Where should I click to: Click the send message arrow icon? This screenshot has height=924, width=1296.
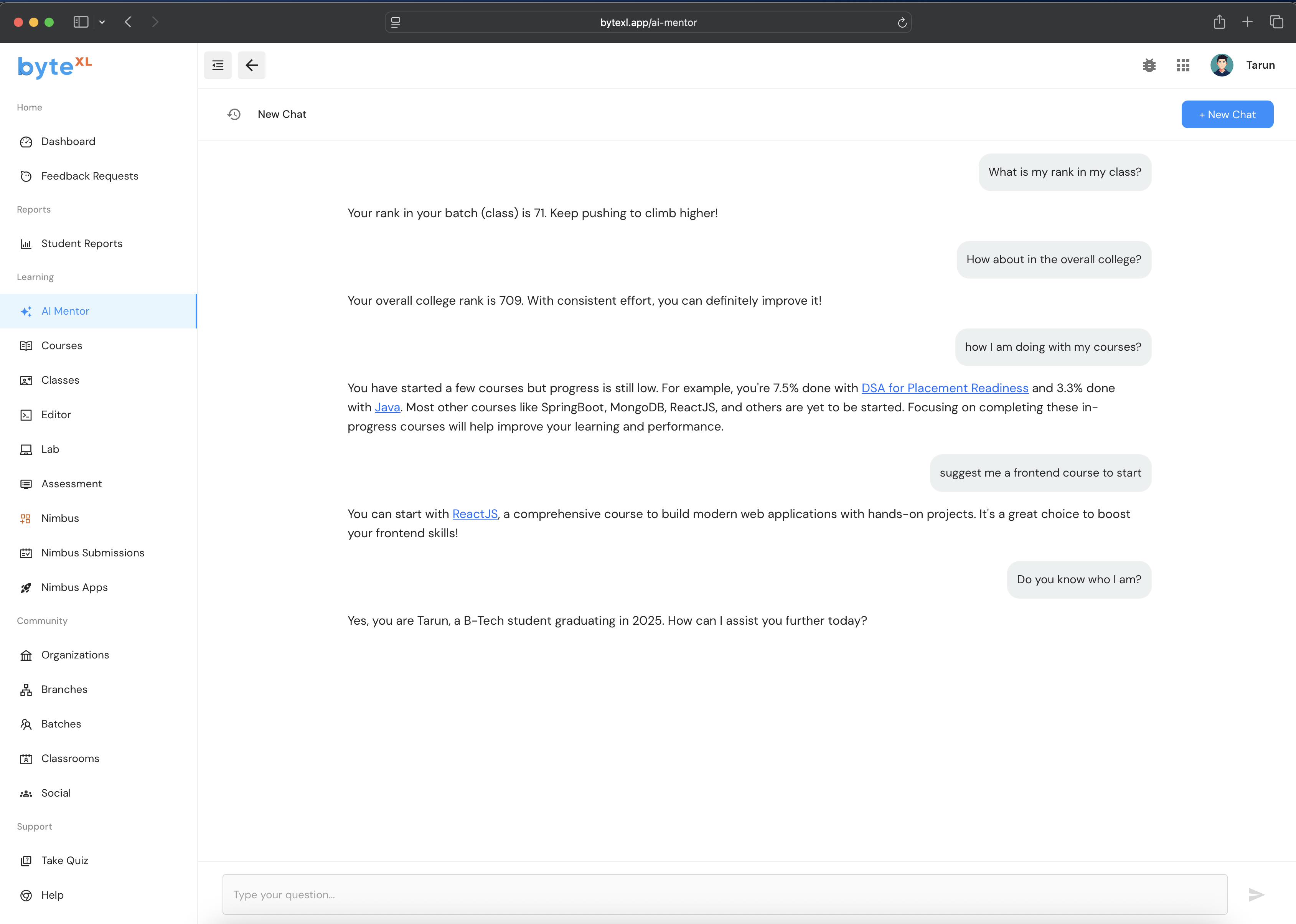click(x=1257, y=894)
